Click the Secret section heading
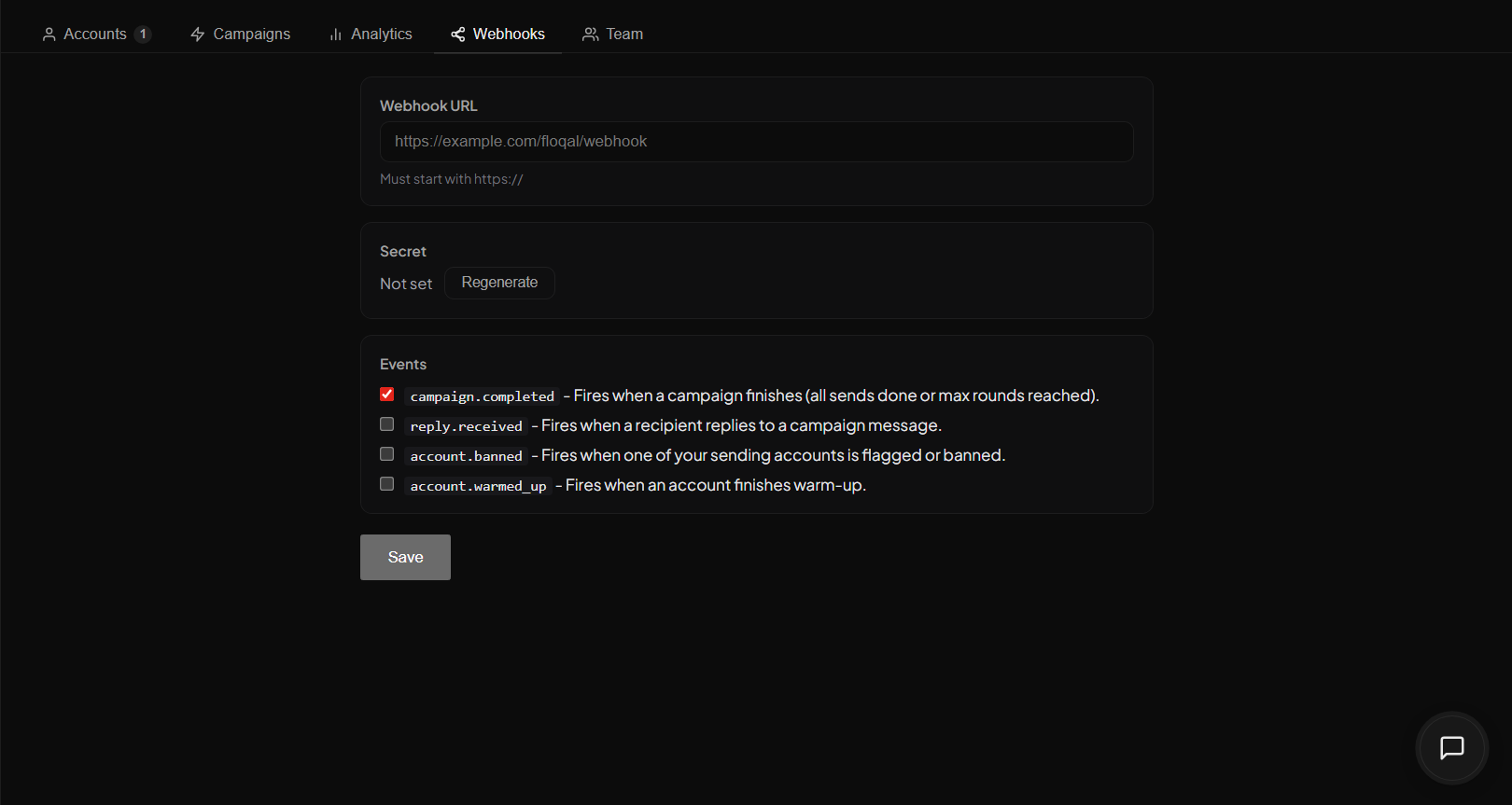1512x805 pixels. (x=403, y=252)
